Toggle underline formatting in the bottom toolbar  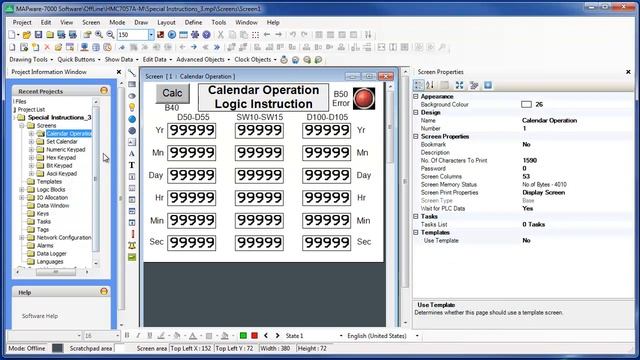point(149,336)
